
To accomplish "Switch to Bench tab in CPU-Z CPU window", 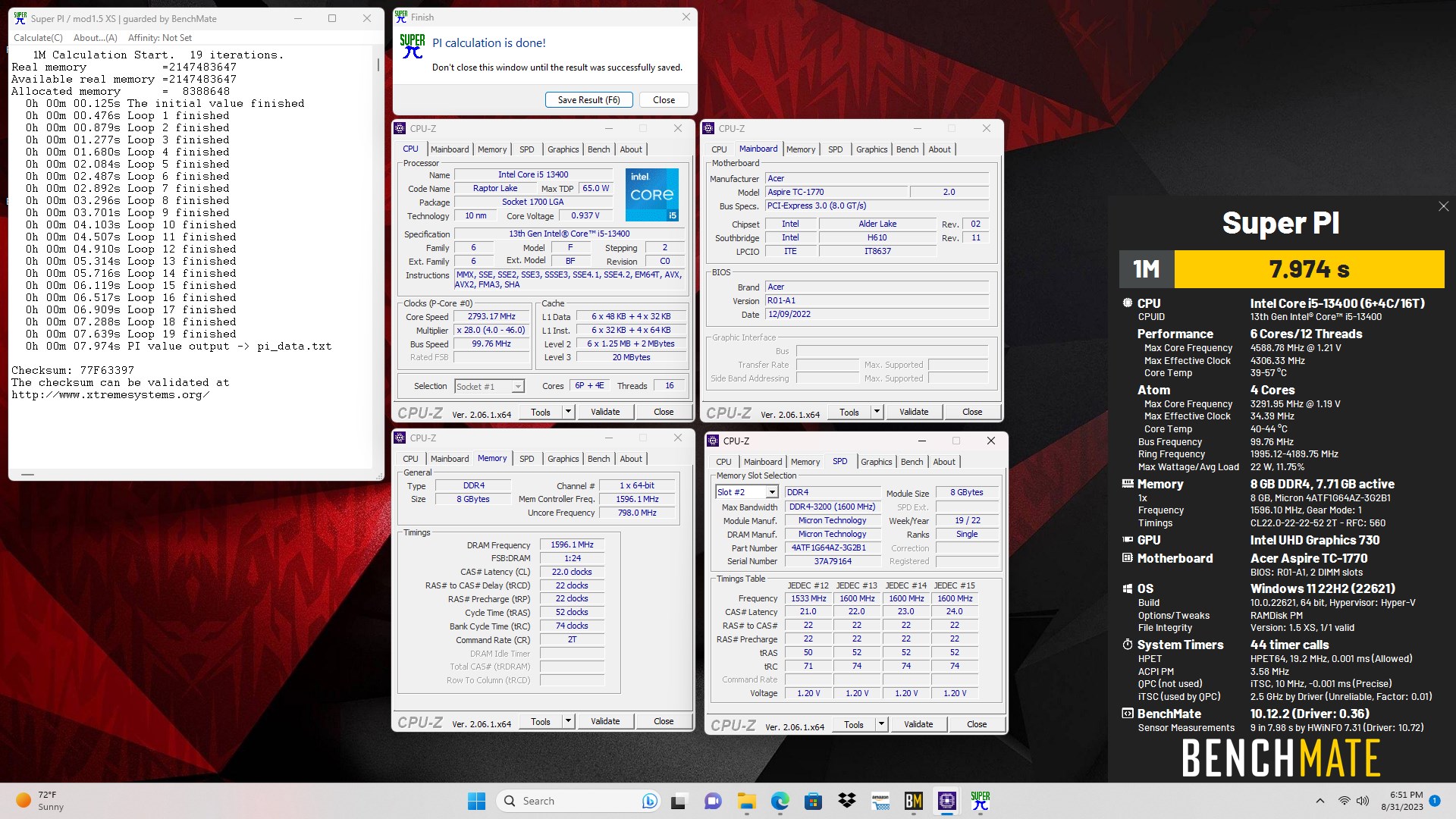I will click(599, 149).
